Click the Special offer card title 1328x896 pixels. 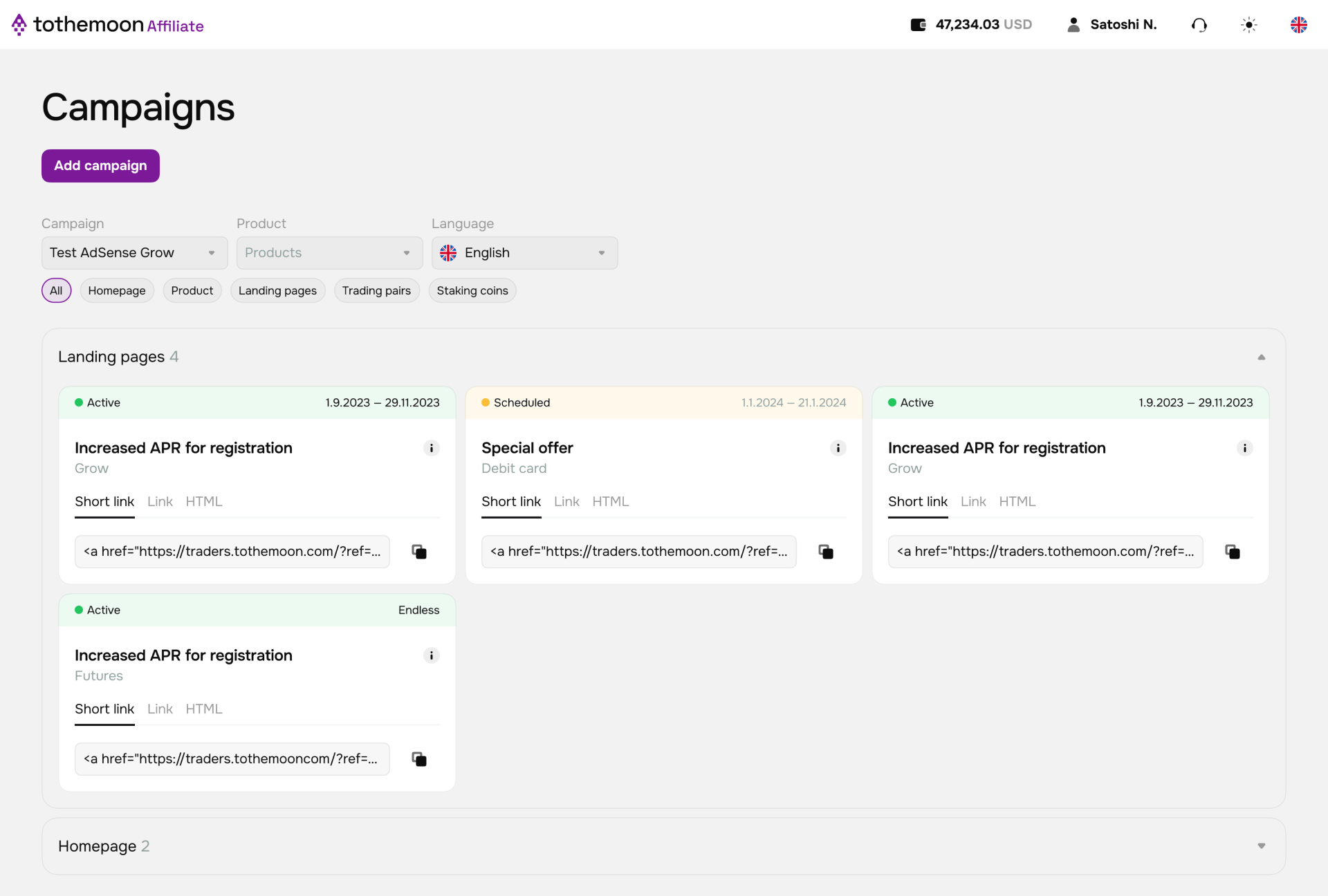coord(527,448)
